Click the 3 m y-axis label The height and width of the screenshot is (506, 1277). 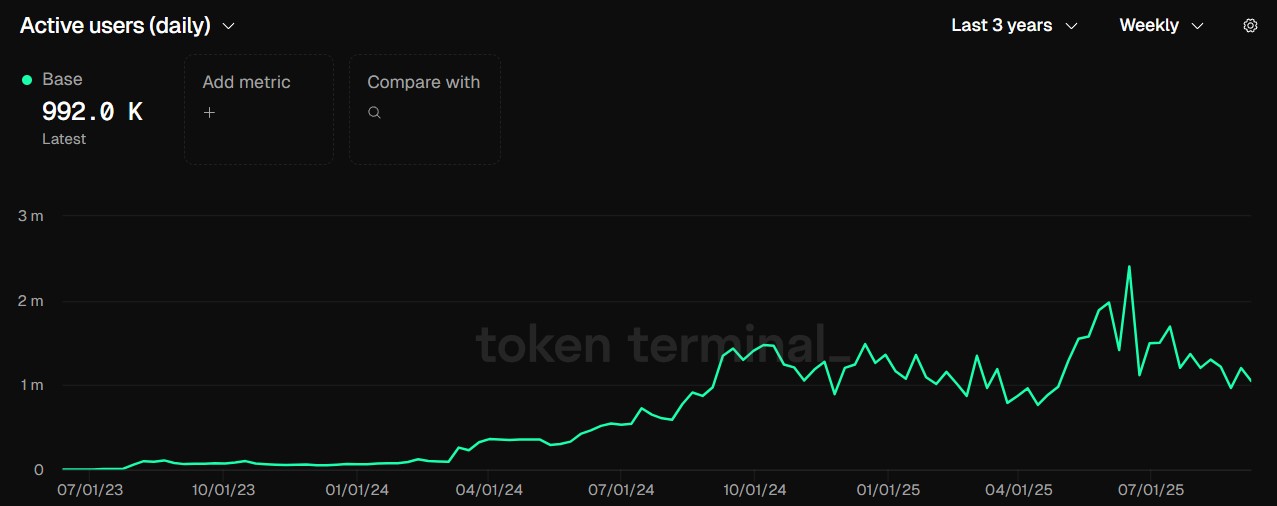(x=31, y=216)
